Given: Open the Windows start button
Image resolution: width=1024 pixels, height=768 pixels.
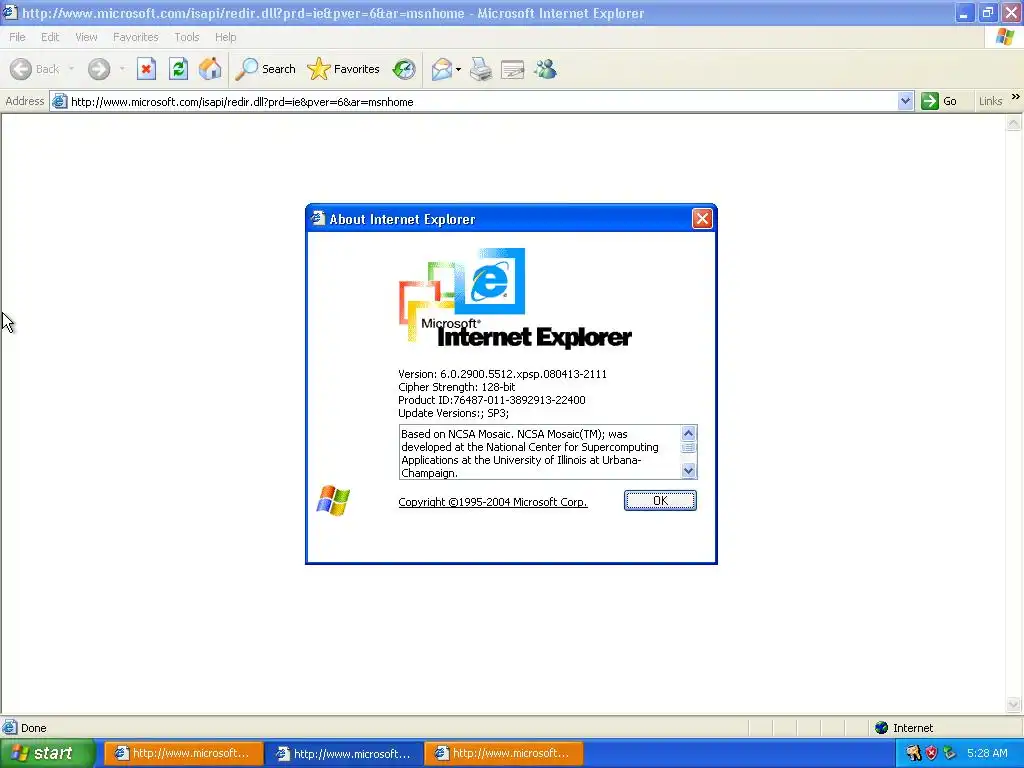Looking at the screenshot, I should pos(47,754).
